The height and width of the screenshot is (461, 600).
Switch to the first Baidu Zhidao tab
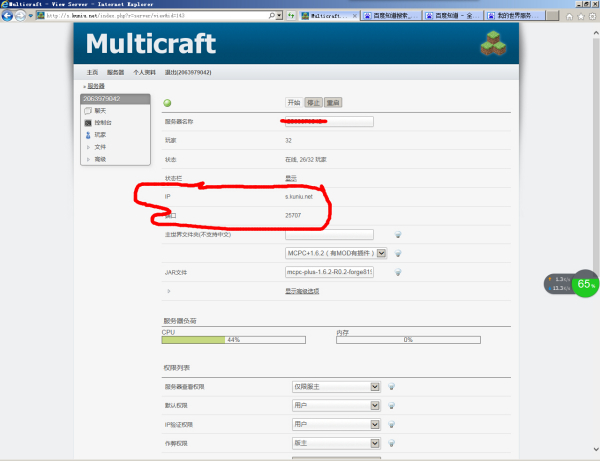point(391,16)
